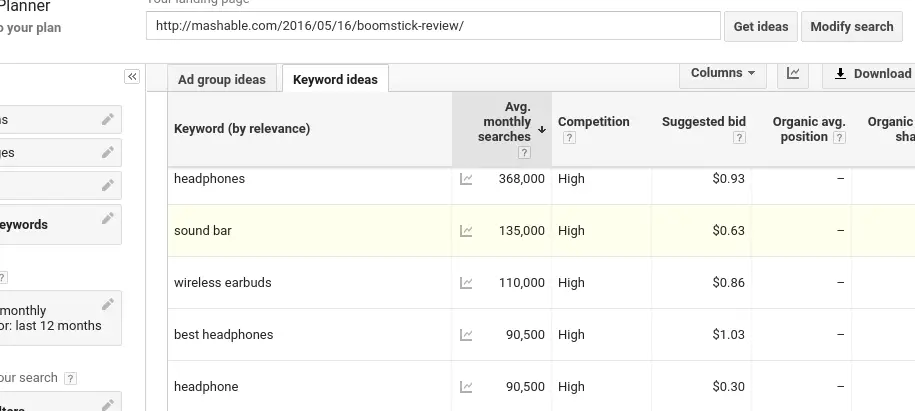Select the 'headphones' keyword

click(209, 179)
